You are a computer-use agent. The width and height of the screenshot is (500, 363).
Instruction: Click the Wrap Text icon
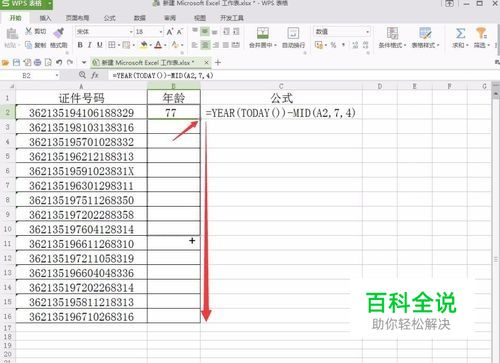point(293,33)
